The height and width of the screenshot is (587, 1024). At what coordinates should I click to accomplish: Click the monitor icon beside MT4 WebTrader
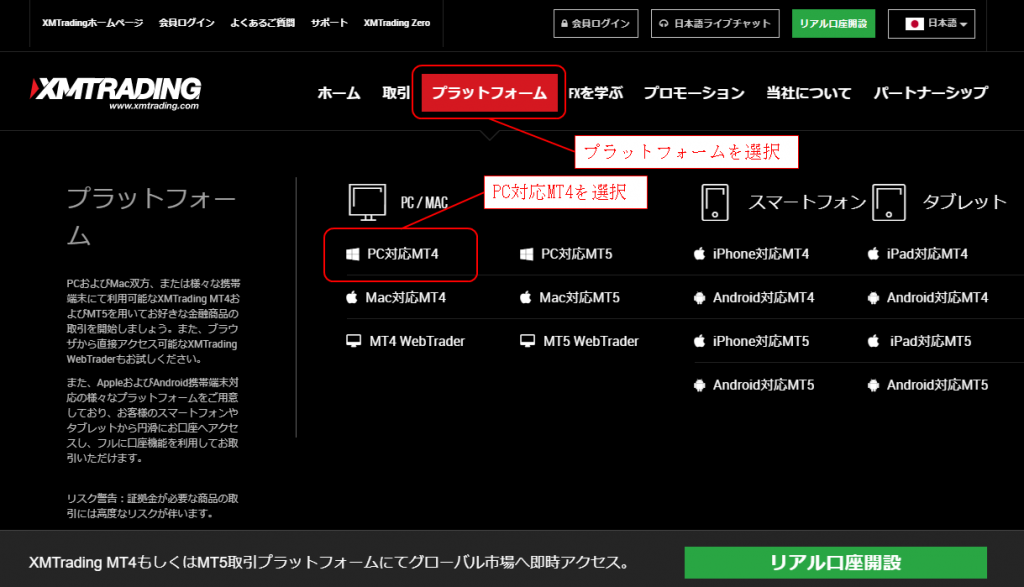pyautogui.click(x=353, y=341)
